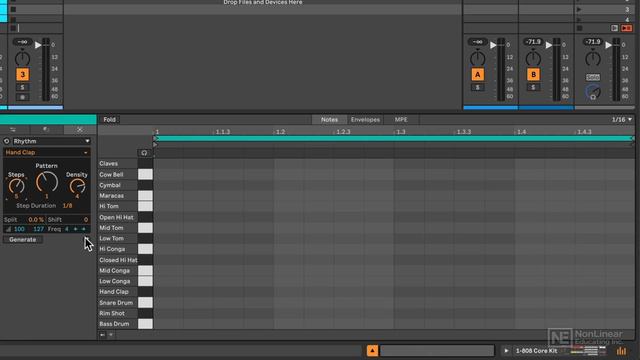Click the Step Duration 1/8 value
The image size is (640, 360).
coord(67,206)
